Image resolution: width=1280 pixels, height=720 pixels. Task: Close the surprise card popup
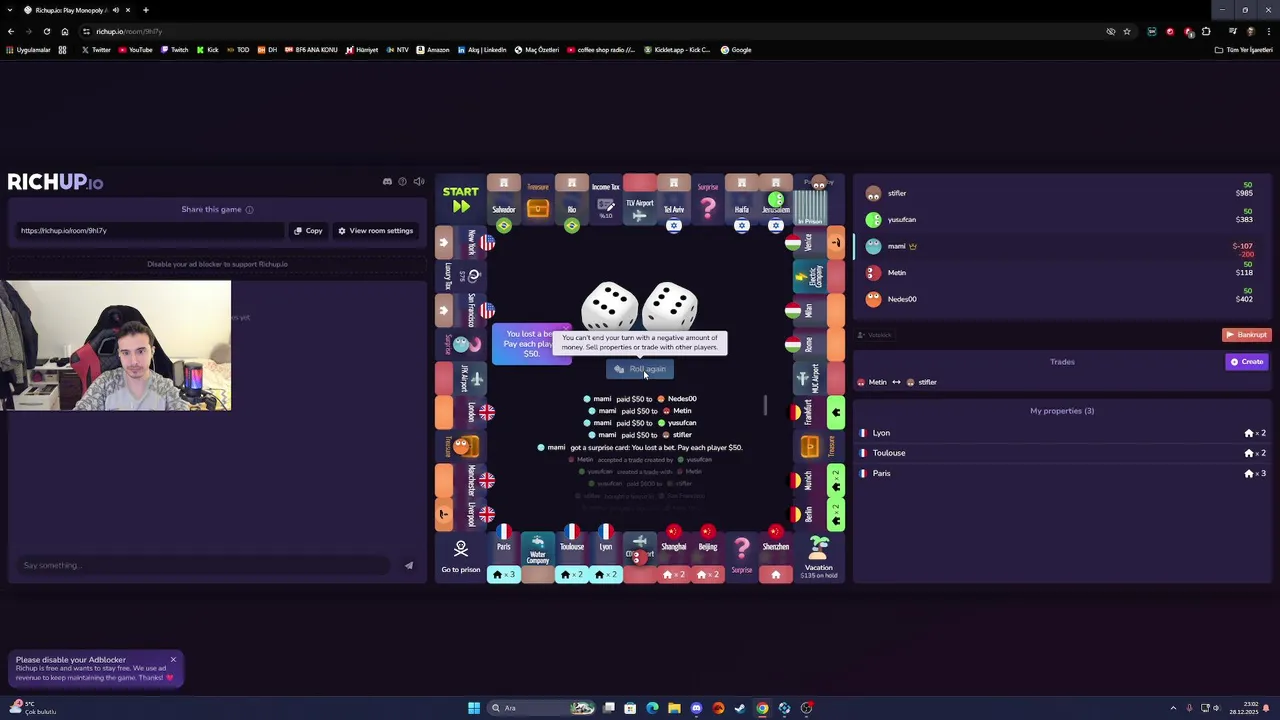click(x=566, y=328)
